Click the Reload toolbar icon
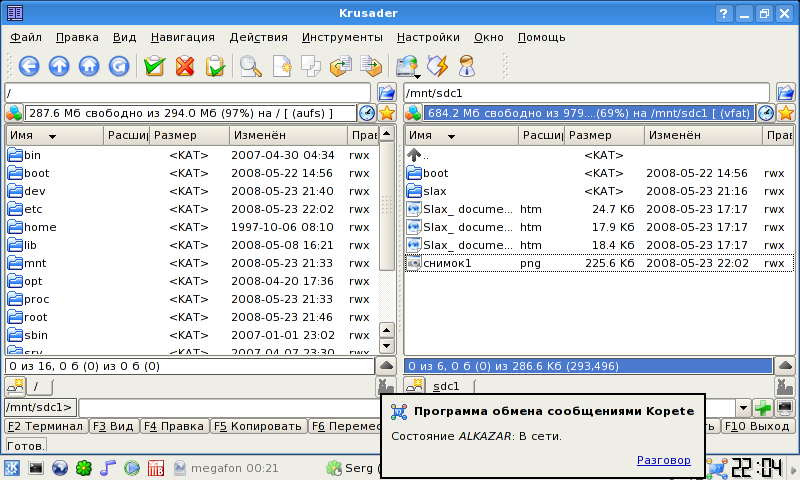Screen dimensions: 800x480 click(119, 66)
